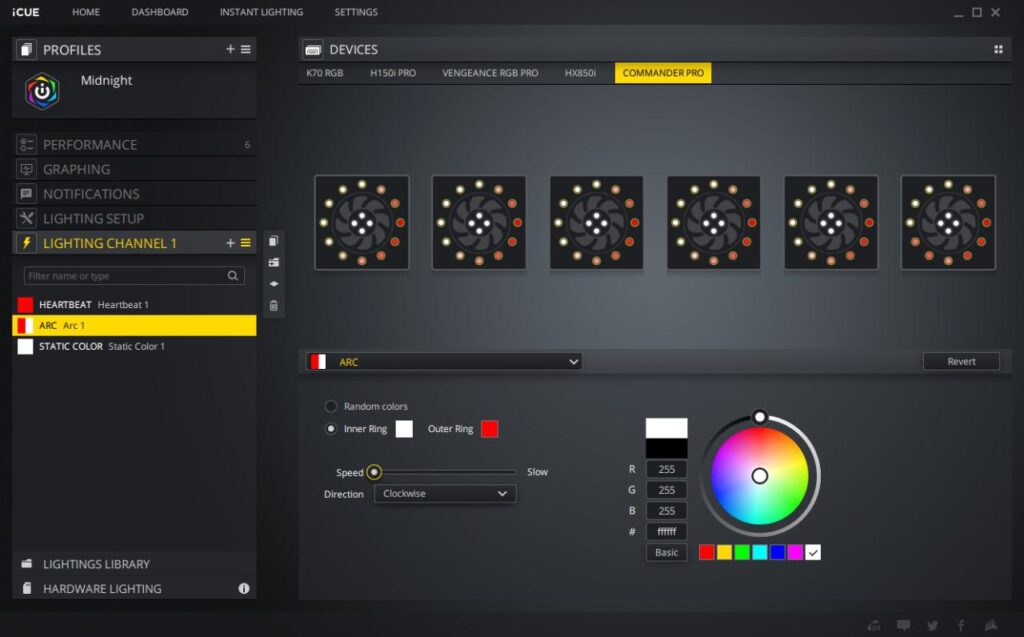The height and width of the screenshot is (637, 1024).
Task: Pick the red basic color swatch
Action: 706,552
